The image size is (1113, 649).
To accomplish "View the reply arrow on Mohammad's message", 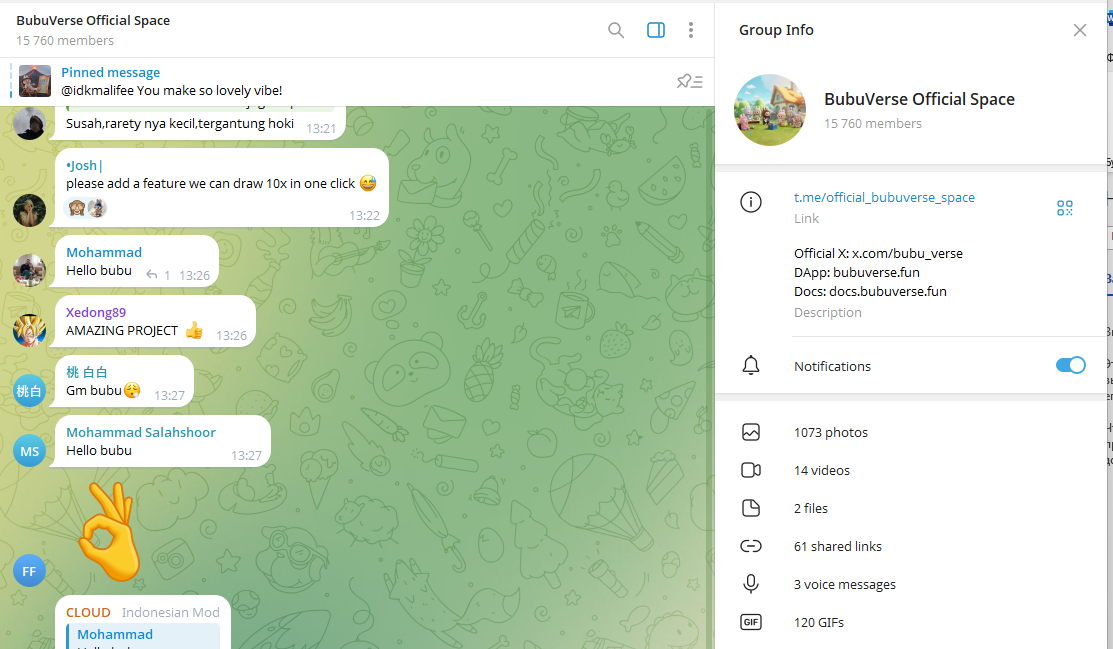I will pos(151,275).
